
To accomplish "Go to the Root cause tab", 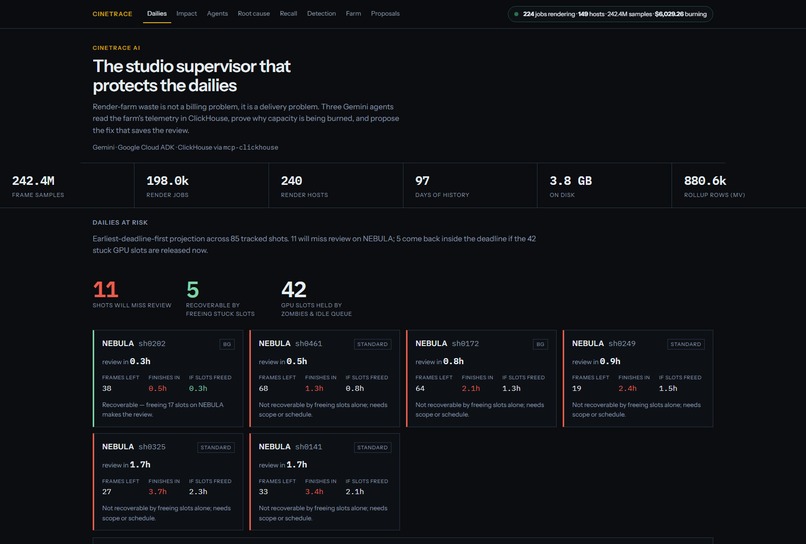I will (x=253, y=14).
